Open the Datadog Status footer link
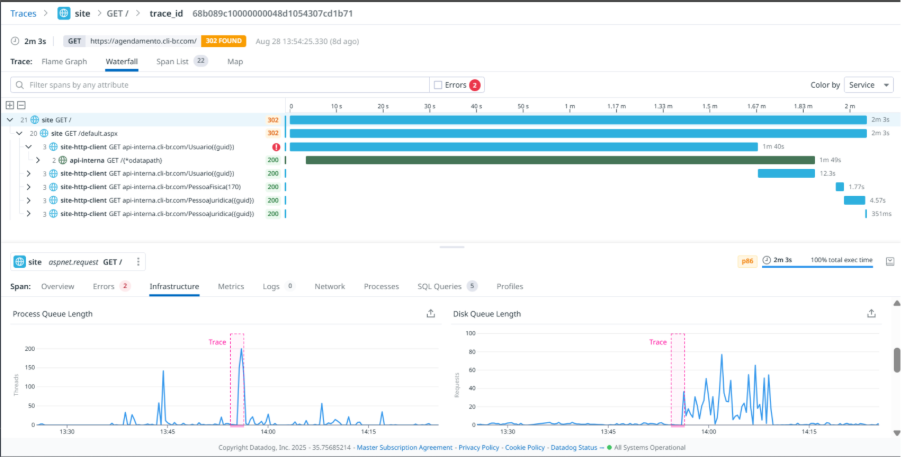Image resolution: width=901 pixels, height=457 pixels. click(x=576, y=448)
